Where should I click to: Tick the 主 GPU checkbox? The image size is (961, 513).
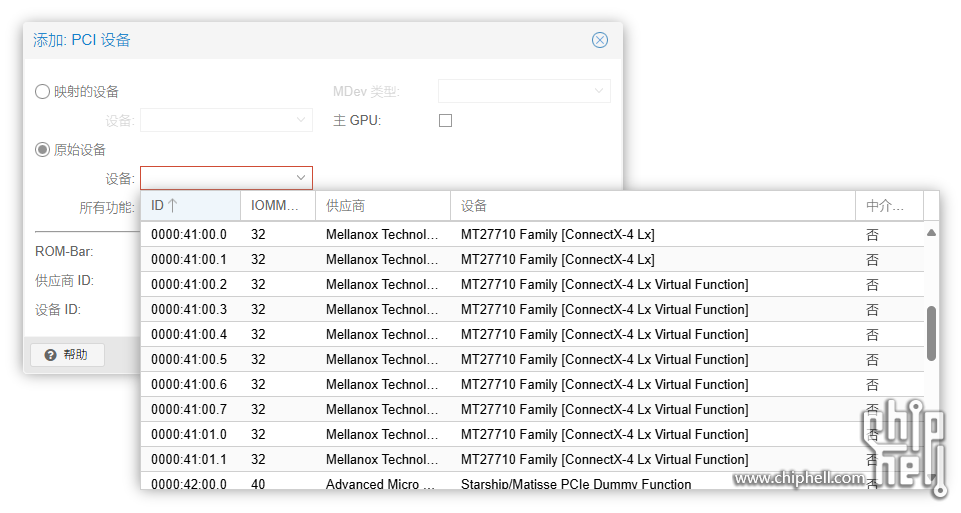pyautogui.click(x=446, y=121)
